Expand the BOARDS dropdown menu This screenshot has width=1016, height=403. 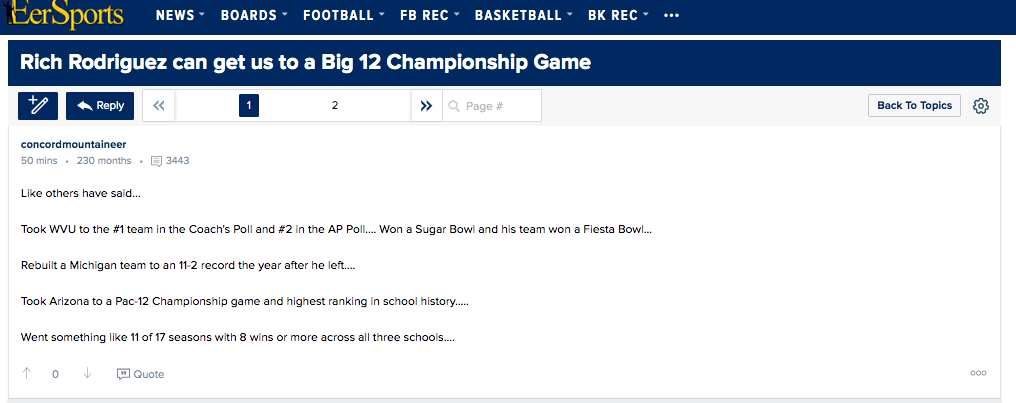[x=253, y=16]
